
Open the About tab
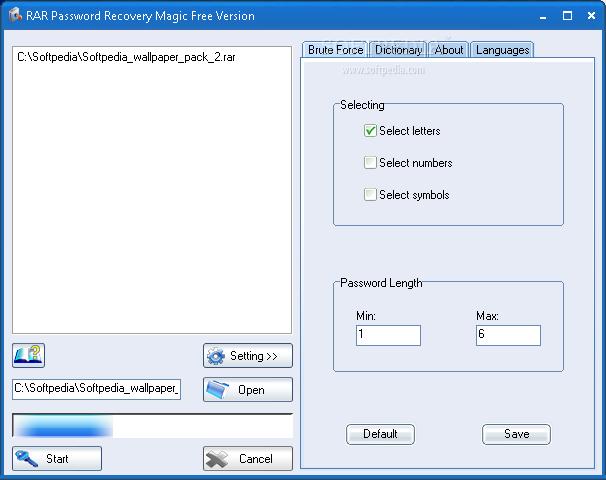point(449,50)
